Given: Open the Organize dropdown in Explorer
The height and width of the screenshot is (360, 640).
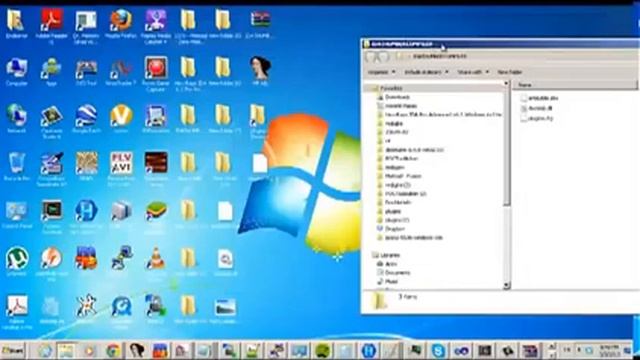Looking at the screenshot, I should point(381,72).
